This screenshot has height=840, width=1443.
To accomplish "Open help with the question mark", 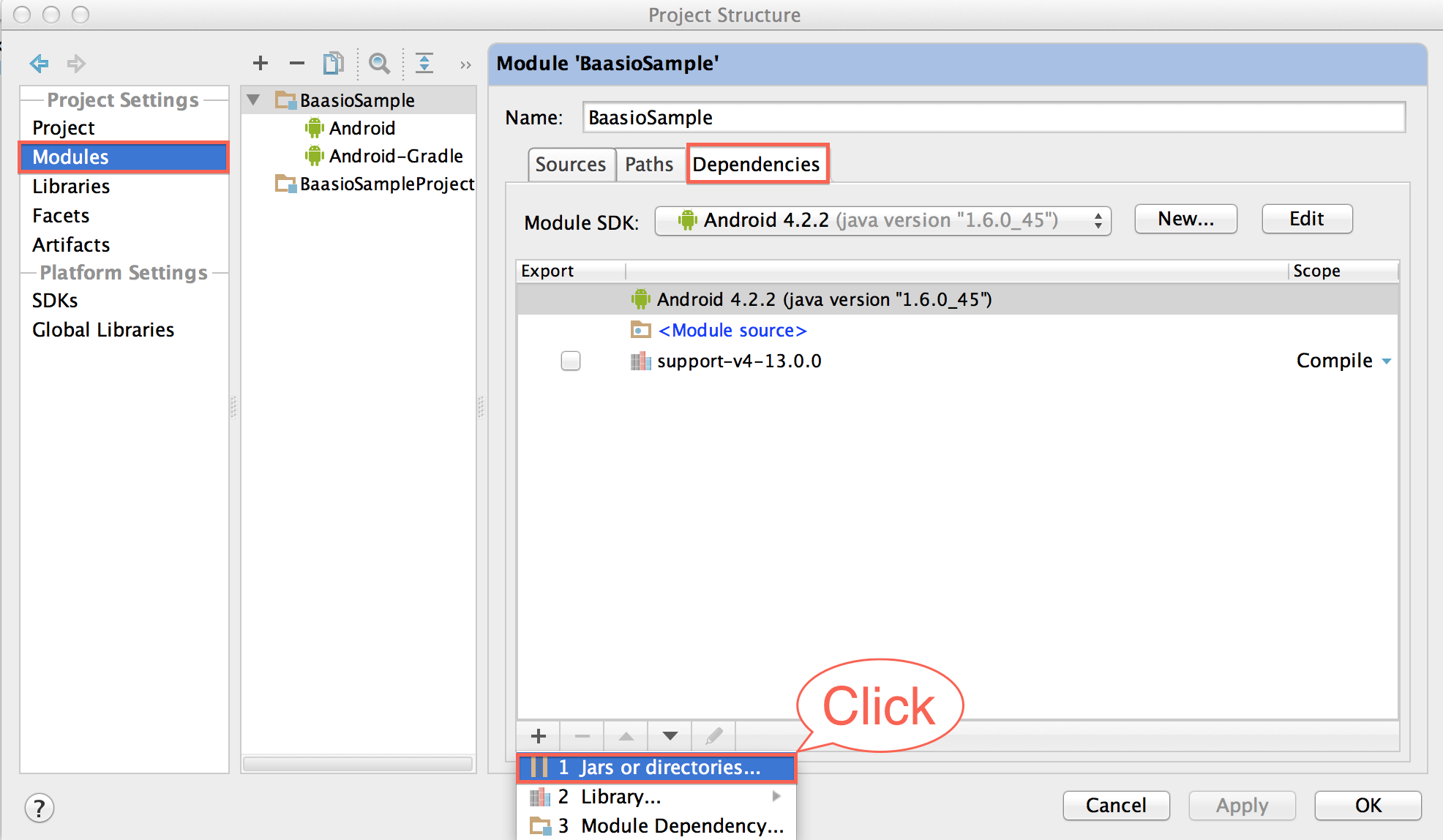I will pyautogui.click(x=40, y=809).
